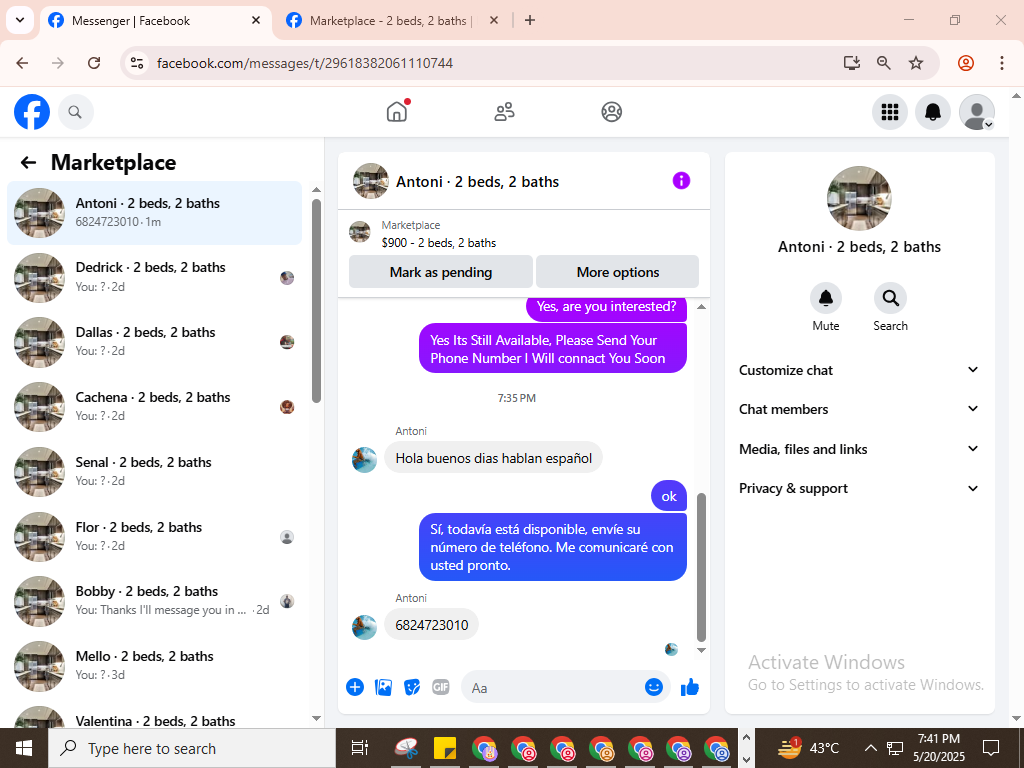1024x768 pixels.
Task: Send a thumbs-up like
Action: [x=690, y=687]
